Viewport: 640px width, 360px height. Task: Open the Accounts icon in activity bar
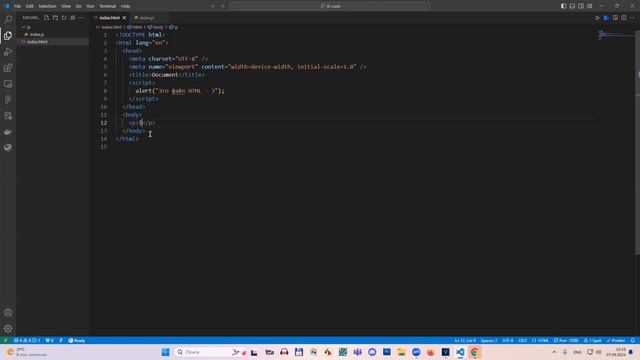[8, 313]
